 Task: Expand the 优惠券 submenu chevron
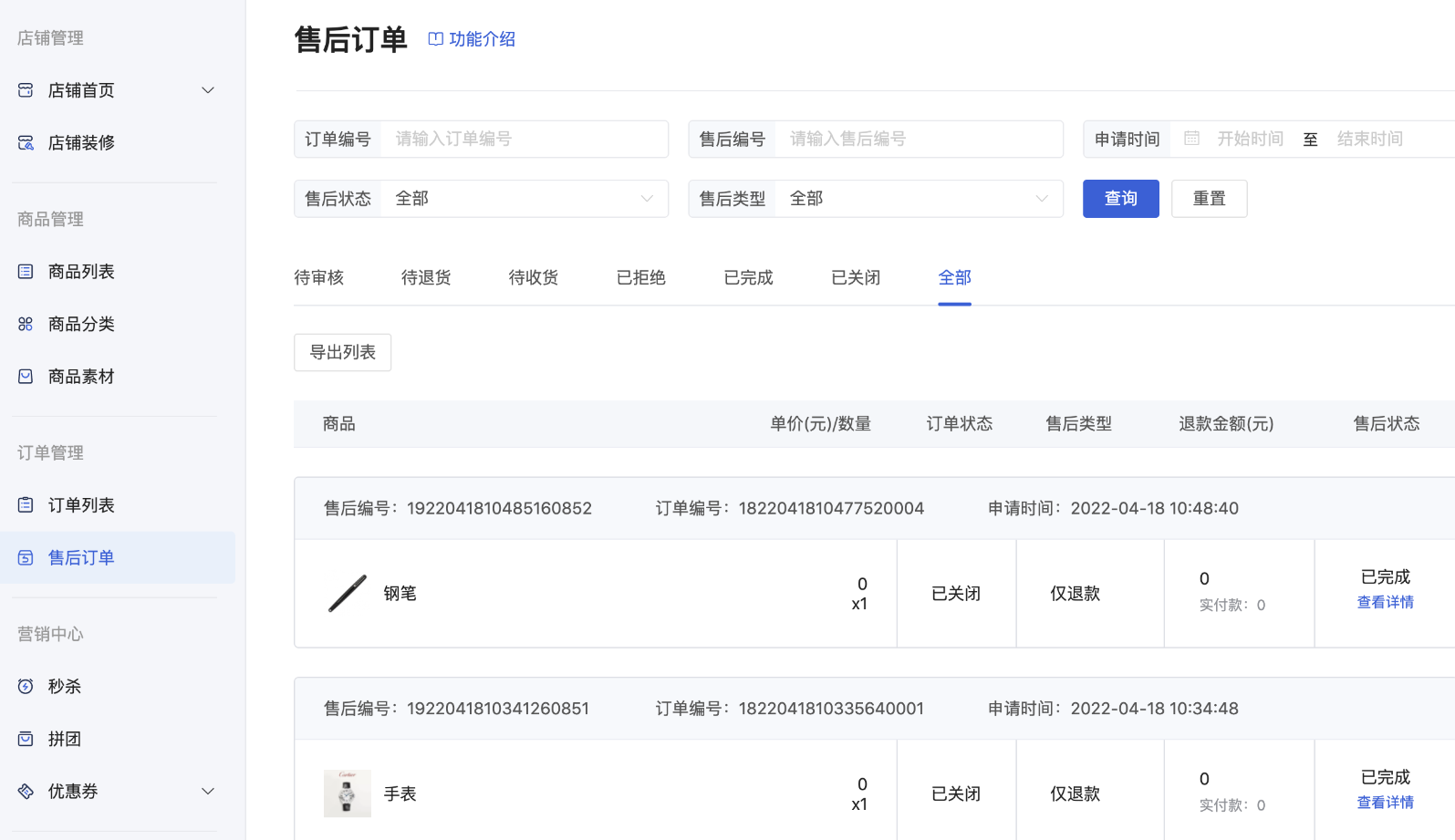tap(208, 792)
